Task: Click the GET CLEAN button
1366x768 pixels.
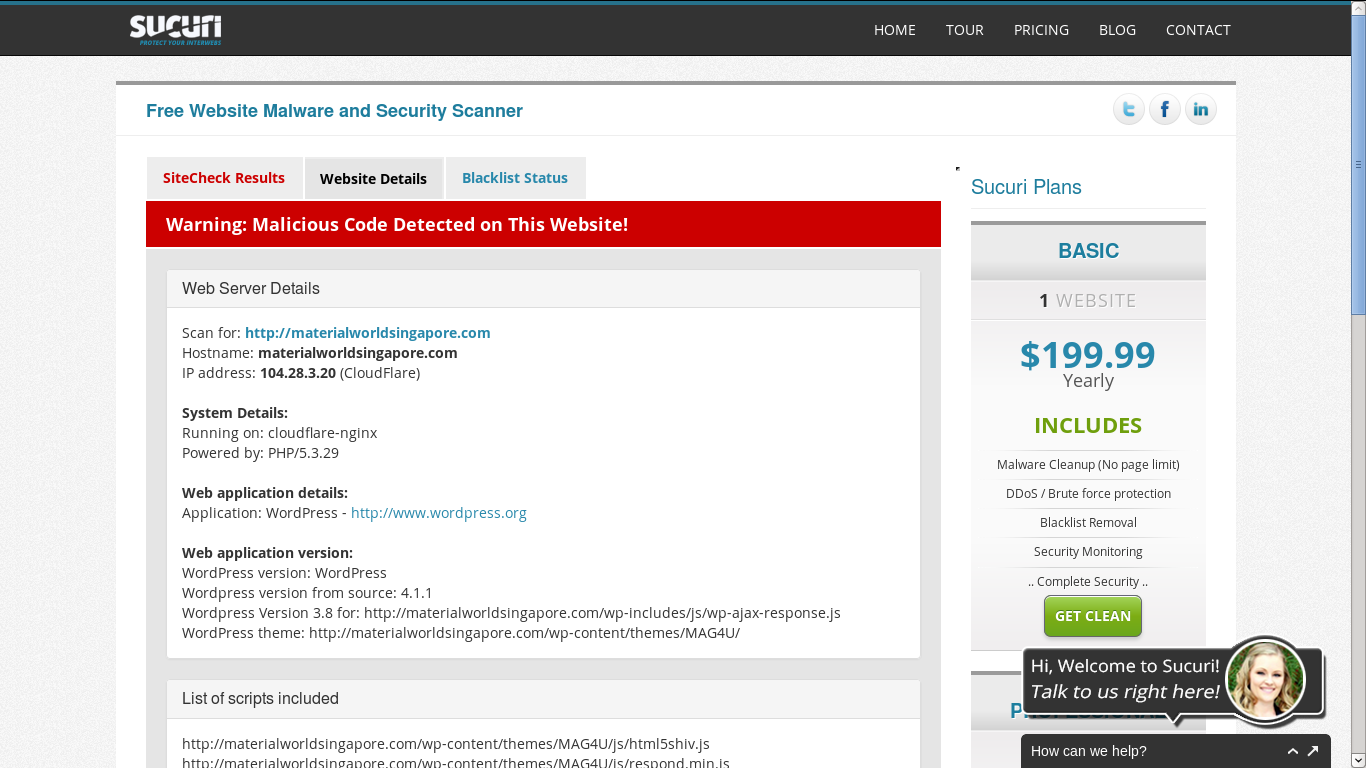Action: pos(1093,616)
